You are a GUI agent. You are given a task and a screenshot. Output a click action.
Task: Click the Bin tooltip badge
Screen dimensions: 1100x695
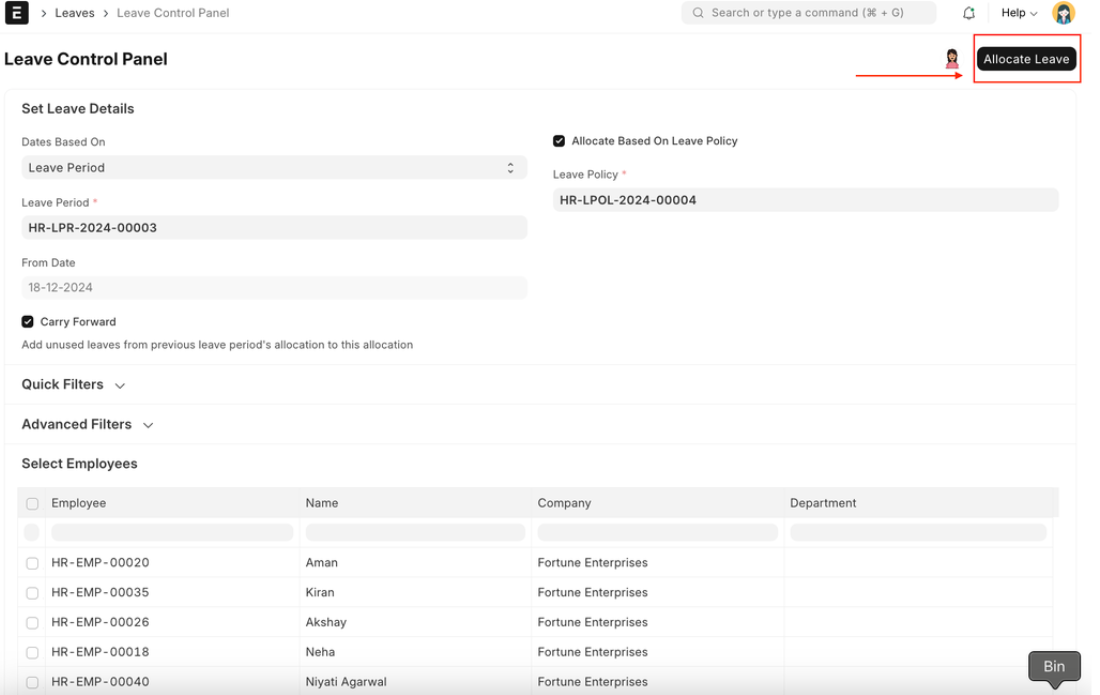(1054, 666)
